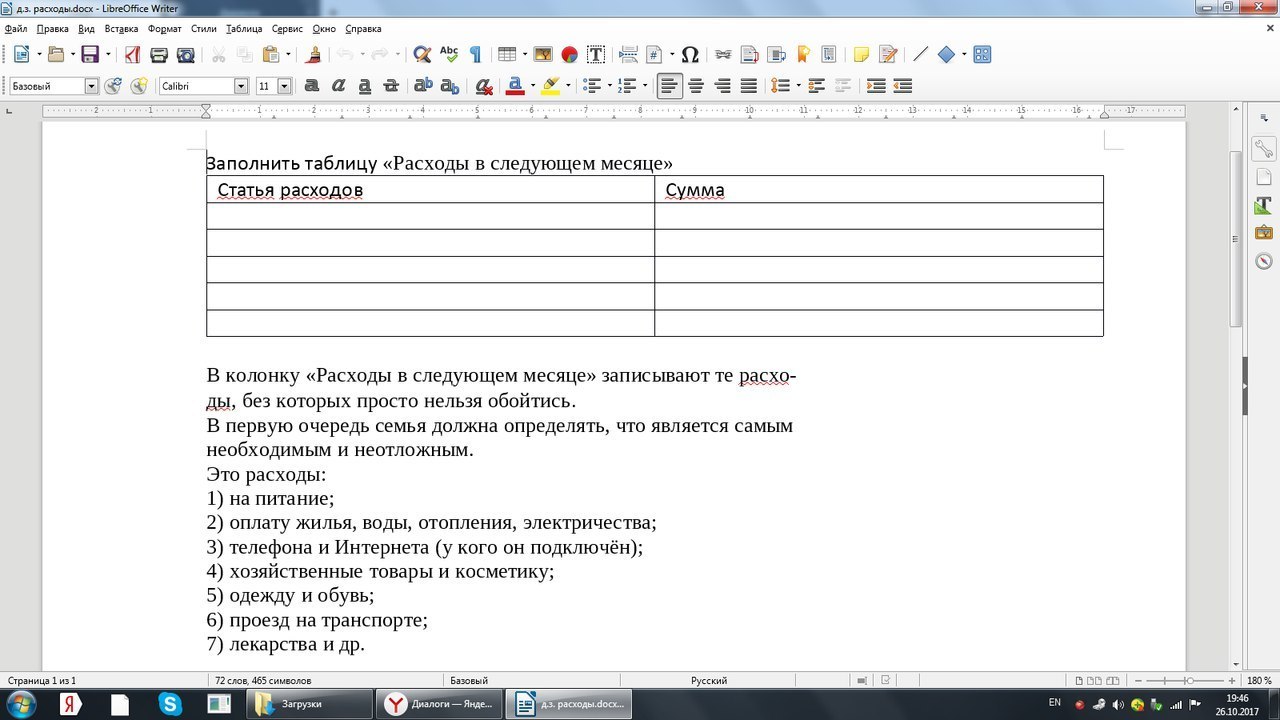
Task: Open Find & Replace from the toolbar
Action: [x=422, y=55]
